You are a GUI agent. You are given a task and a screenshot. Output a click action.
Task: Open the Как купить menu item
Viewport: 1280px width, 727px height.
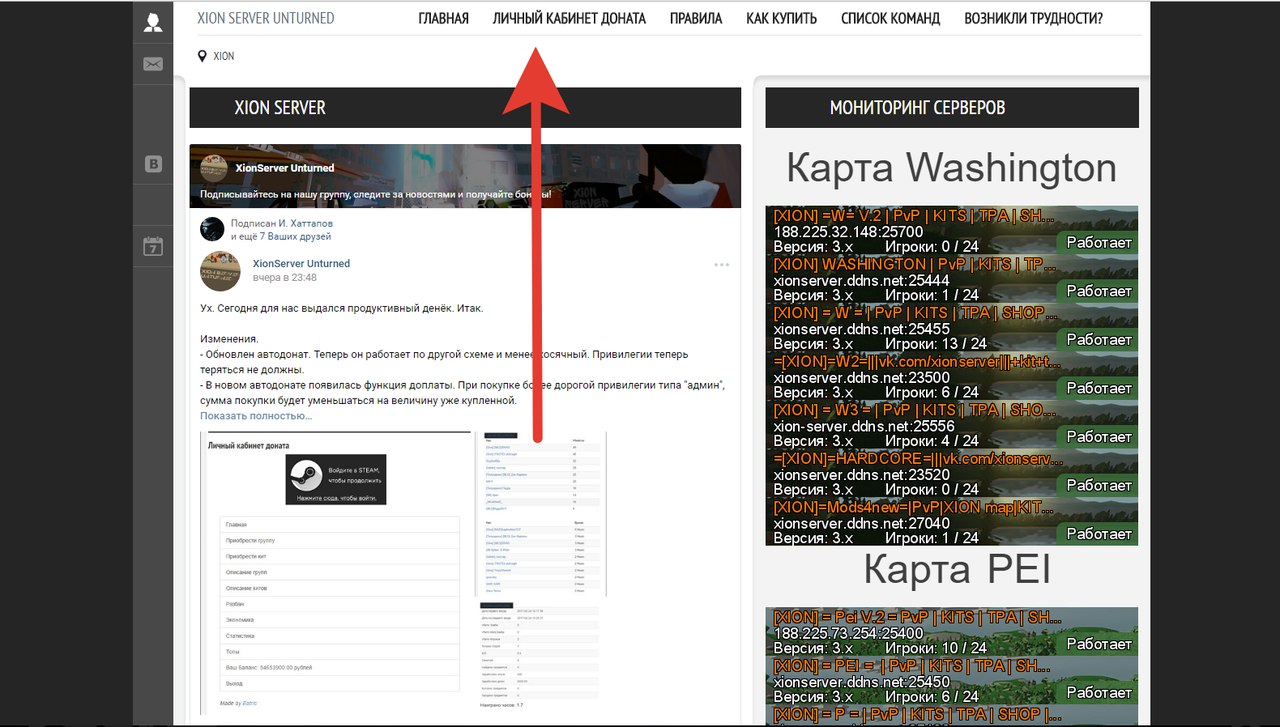781,18
